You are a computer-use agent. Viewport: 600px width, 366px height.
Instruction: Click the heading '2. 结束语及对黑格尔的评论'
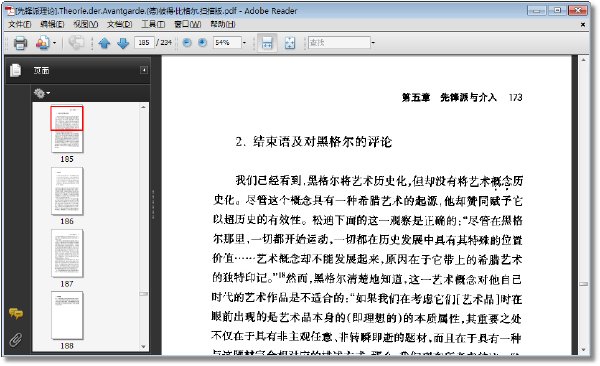click(x=314, y=142)
